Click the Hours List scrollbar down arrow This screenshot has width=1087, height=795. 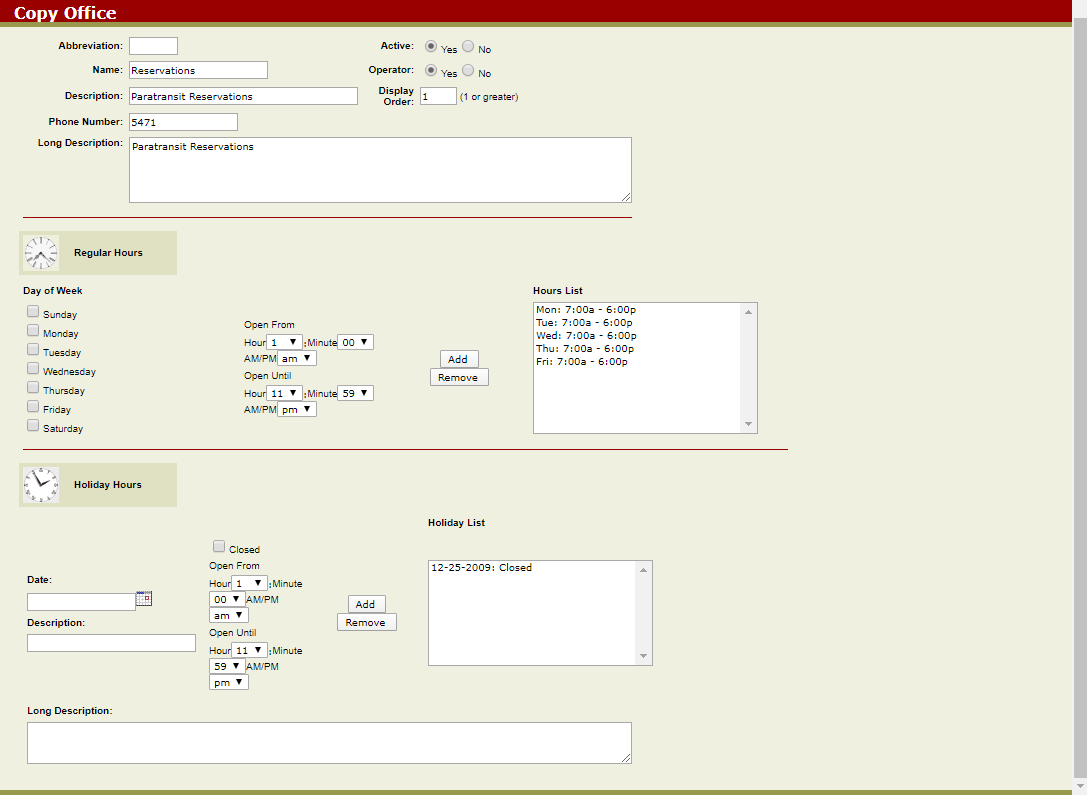(x=748, y=424)
